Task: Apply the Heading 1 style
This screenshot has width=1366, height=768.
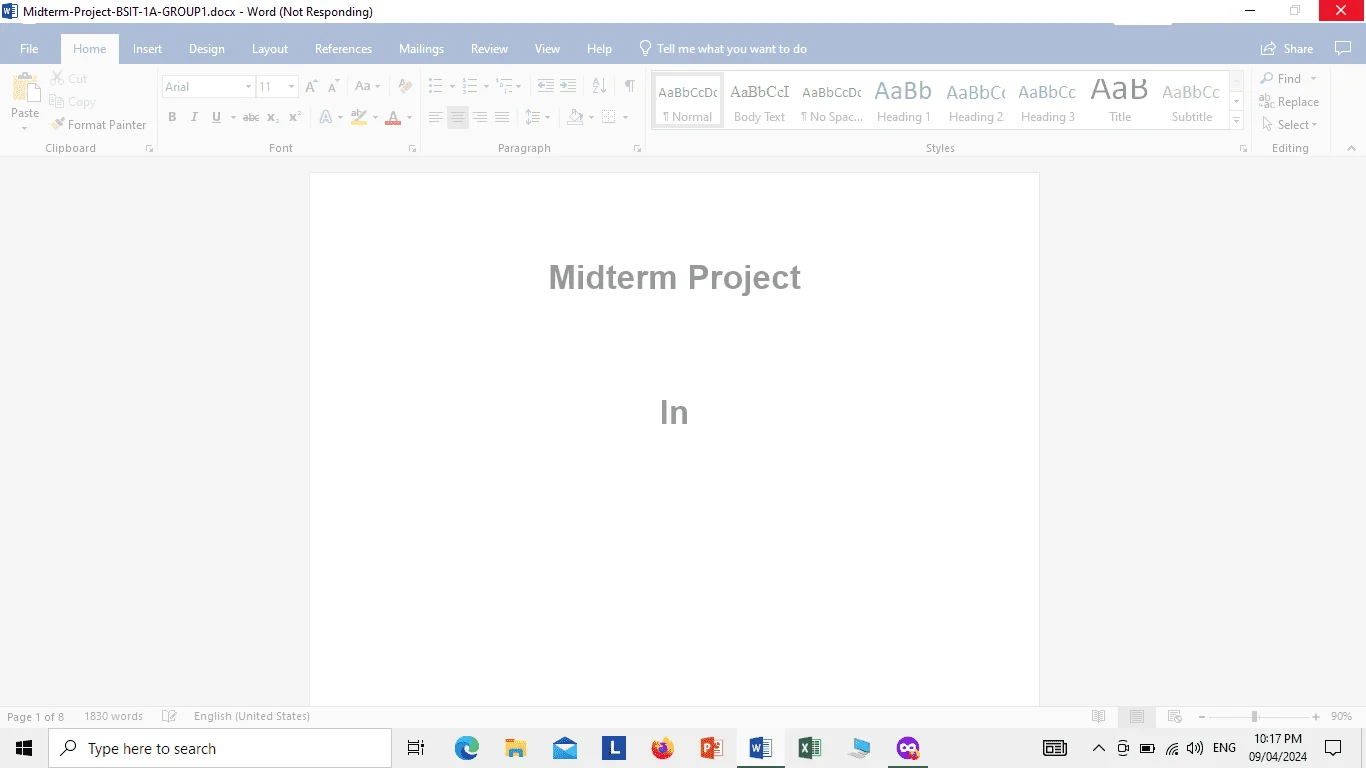Action: tap(903, 100)
